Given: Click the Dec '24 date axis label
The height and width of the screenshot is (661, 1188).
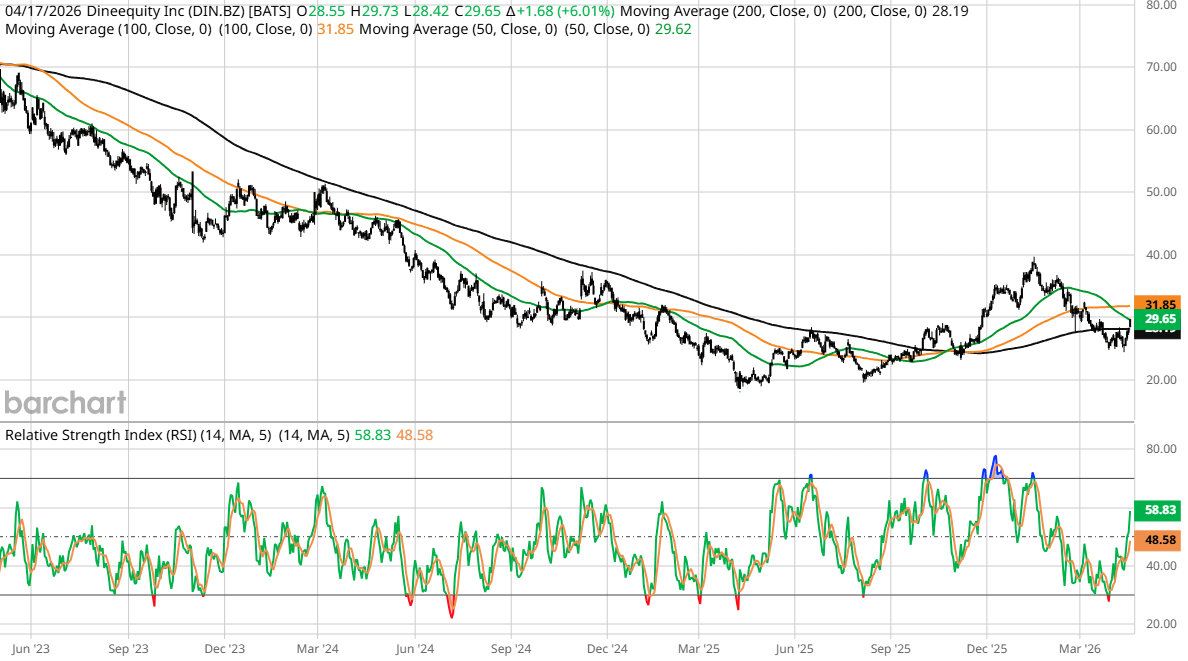Looking at the screenshot, I should tap(608, 649).
